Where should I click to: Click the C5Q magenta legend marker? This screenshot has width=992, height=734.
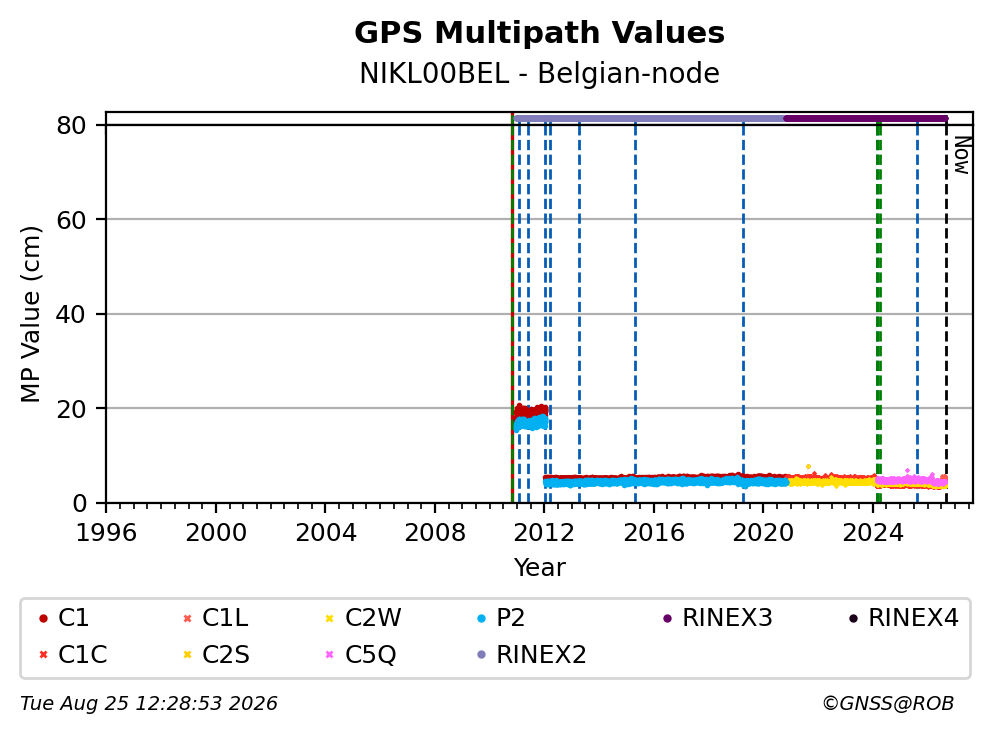pyautogui.click(x=329, y=654)
